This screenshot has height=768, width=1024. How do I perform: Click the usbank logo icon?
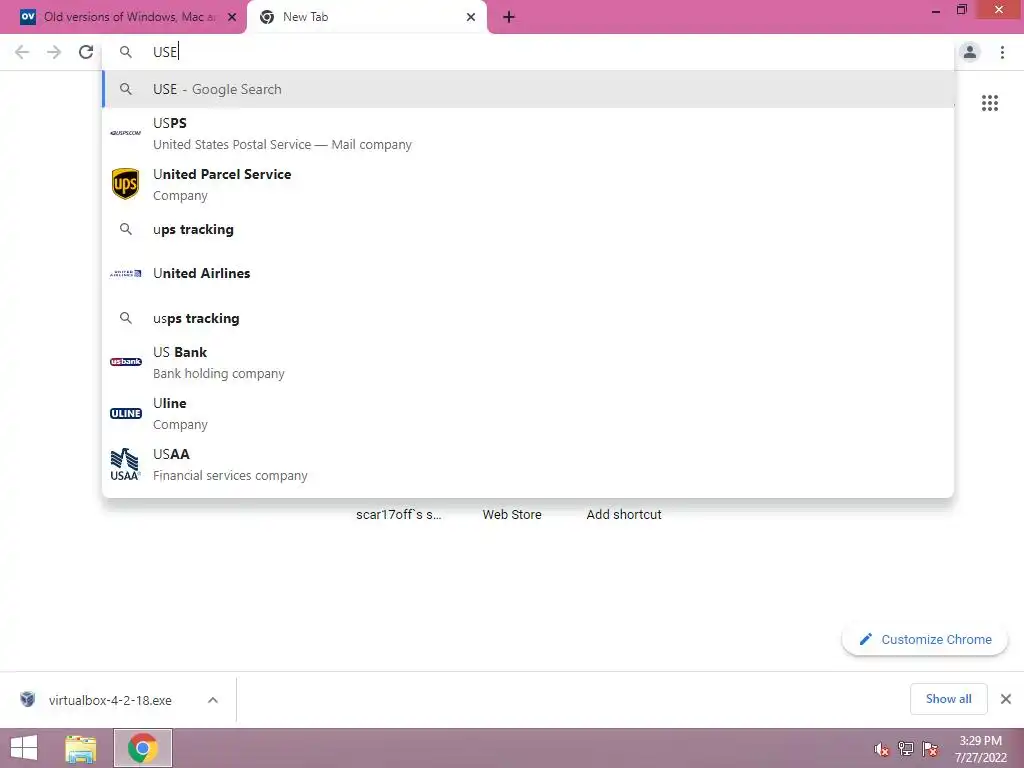click(x=125, y=362)
